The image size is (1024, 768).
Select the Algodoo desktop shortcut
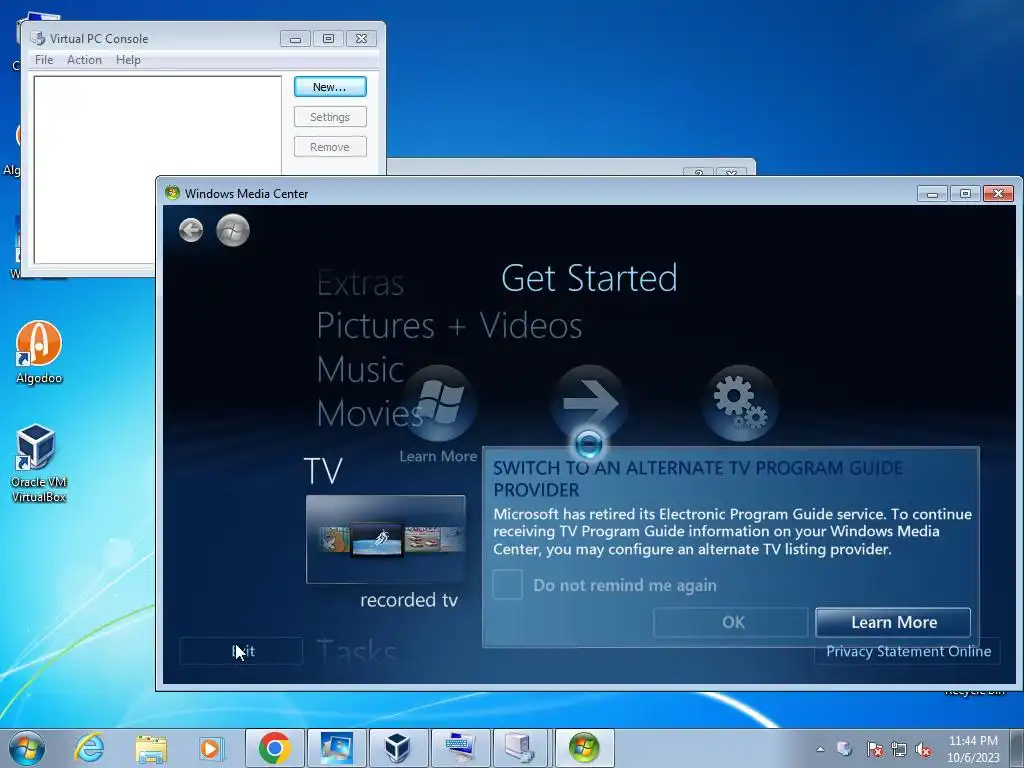39,353
